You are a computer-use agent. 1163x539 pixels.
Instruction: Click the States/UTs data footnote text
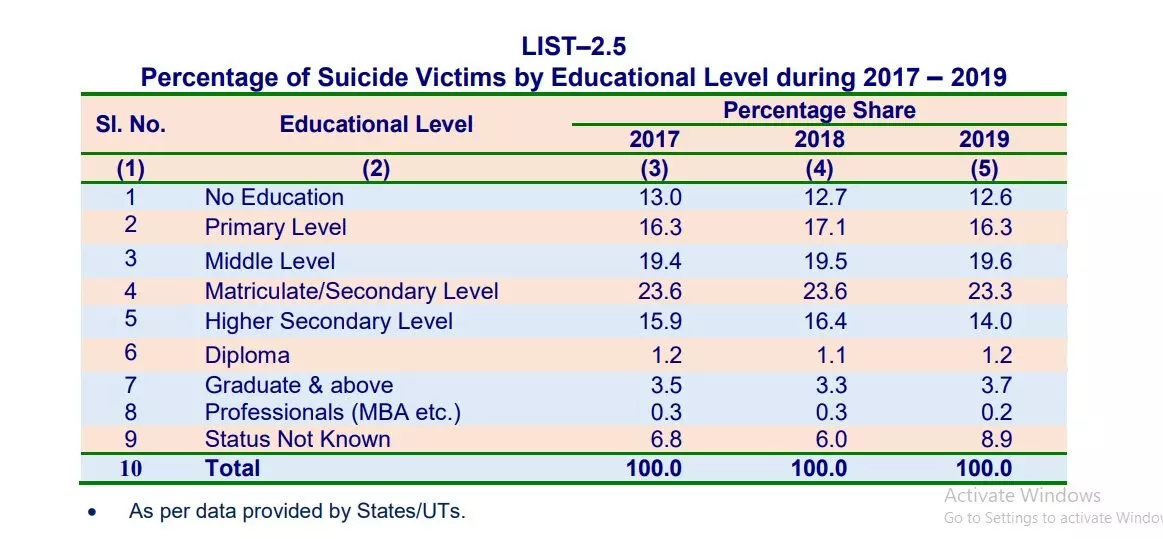point(297,511)
